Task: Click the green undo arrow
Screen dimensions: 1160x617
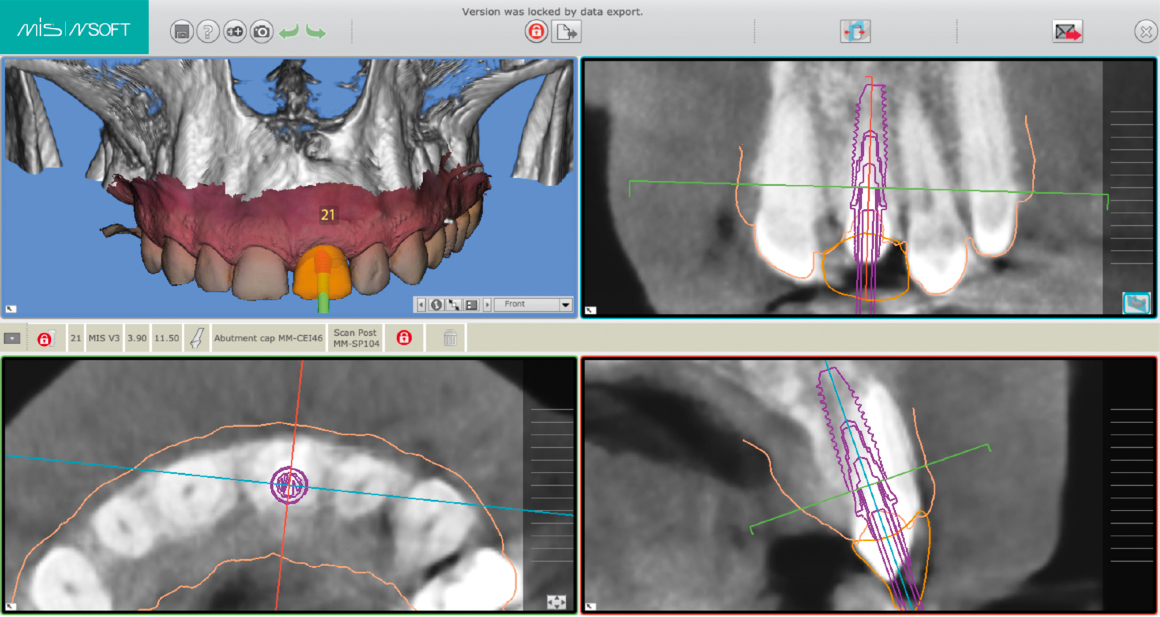Action: pyautogui.click(x=289, y=32)
